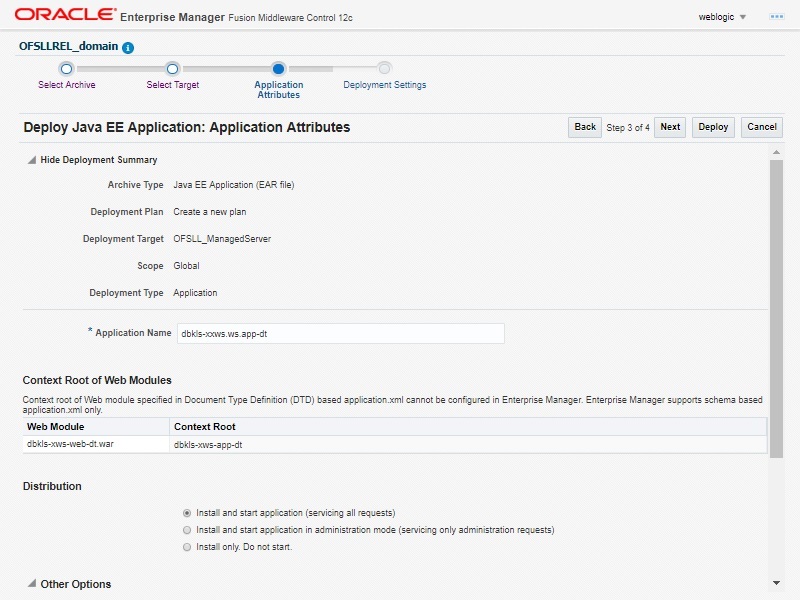Click the Web Module column header

click(96, 427)
